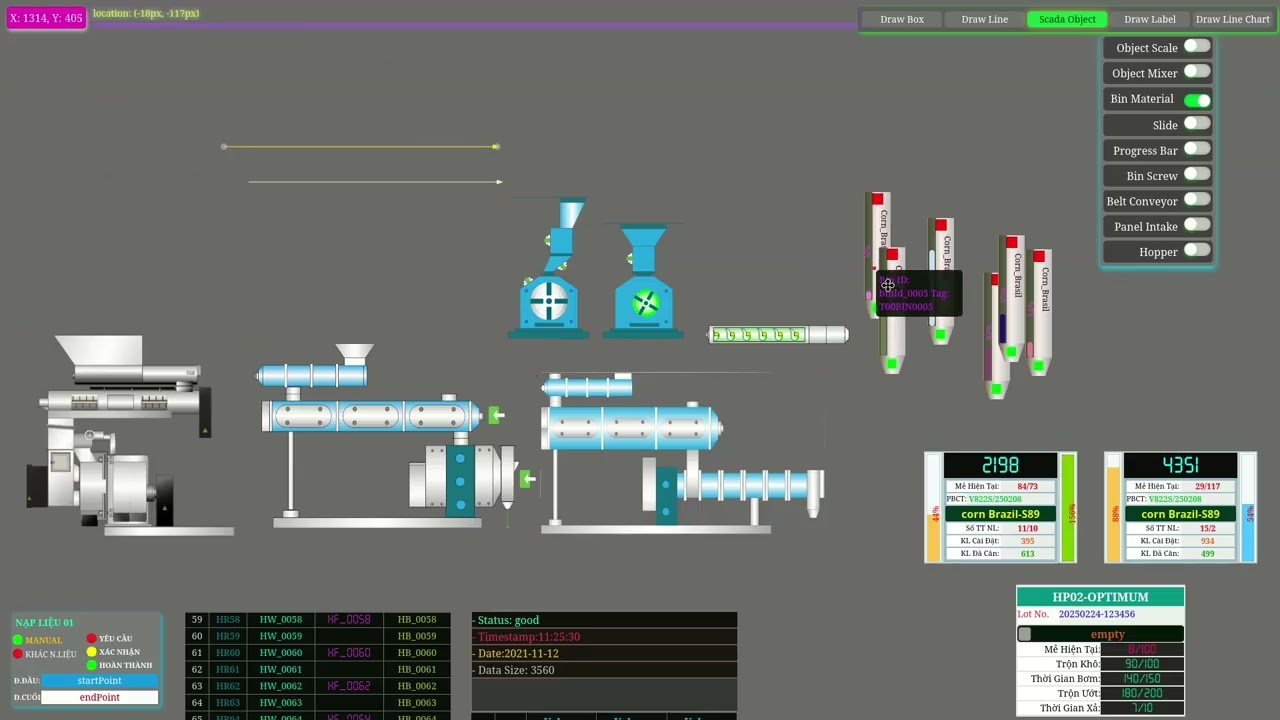The image size is (1280, 720).
Task: Click the green arrow on left extruder outlet
Action: pyautogui.click(x=496, y=414)
